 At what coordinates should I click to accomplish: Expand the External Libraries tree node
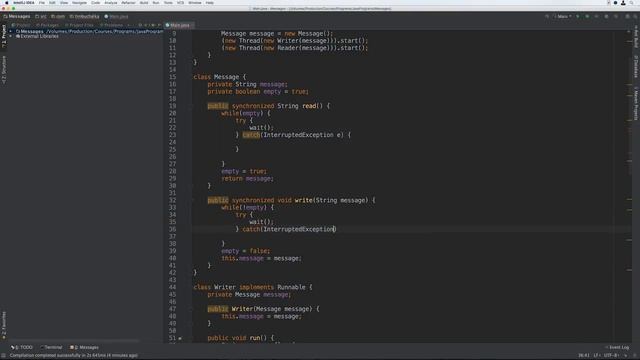(x=11, y=36)
